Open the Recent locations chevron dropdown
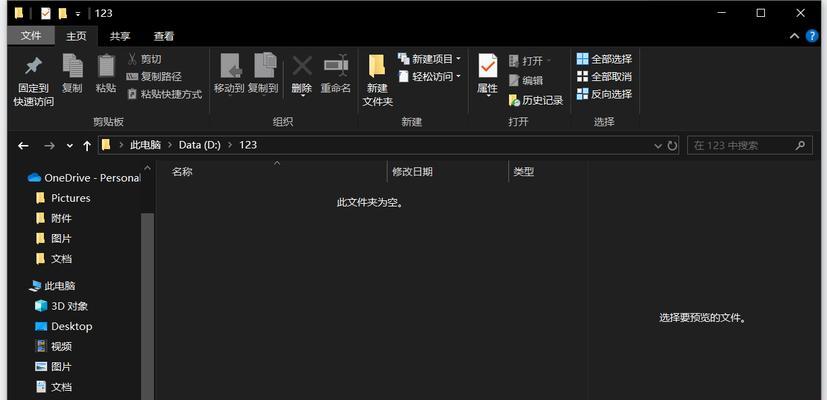Image resolution: width=827 pixels, height=400 pixels. [70, 146]
